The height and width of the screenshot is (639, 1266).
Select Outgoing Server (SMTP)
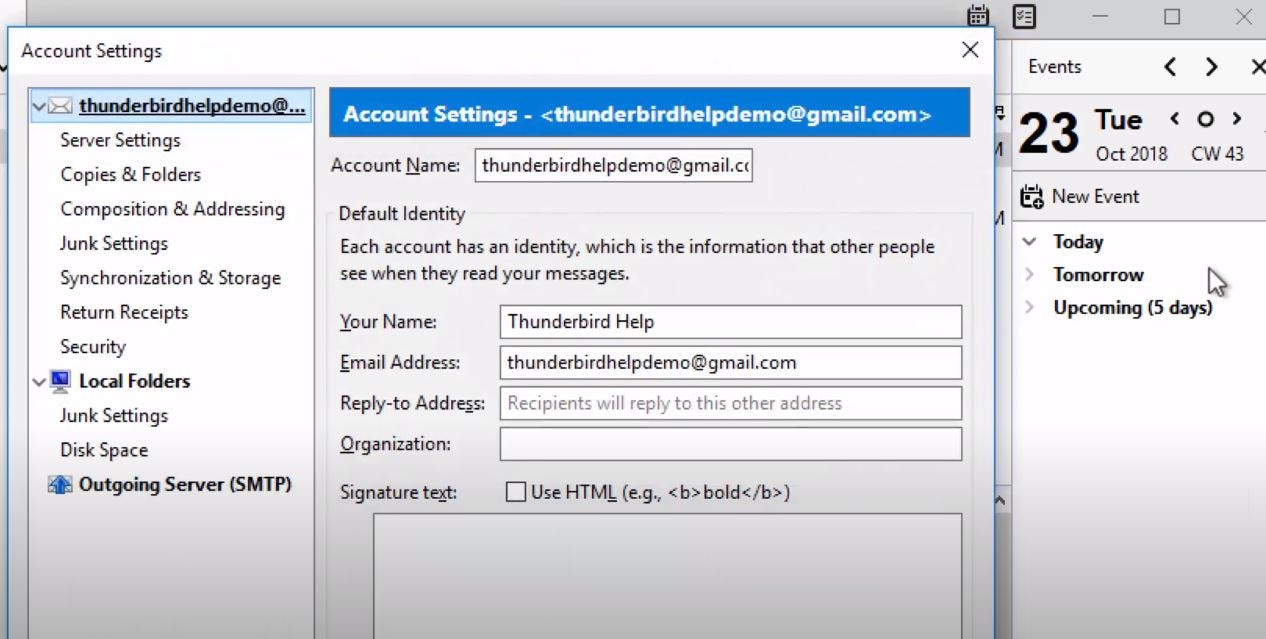point(185,485)
